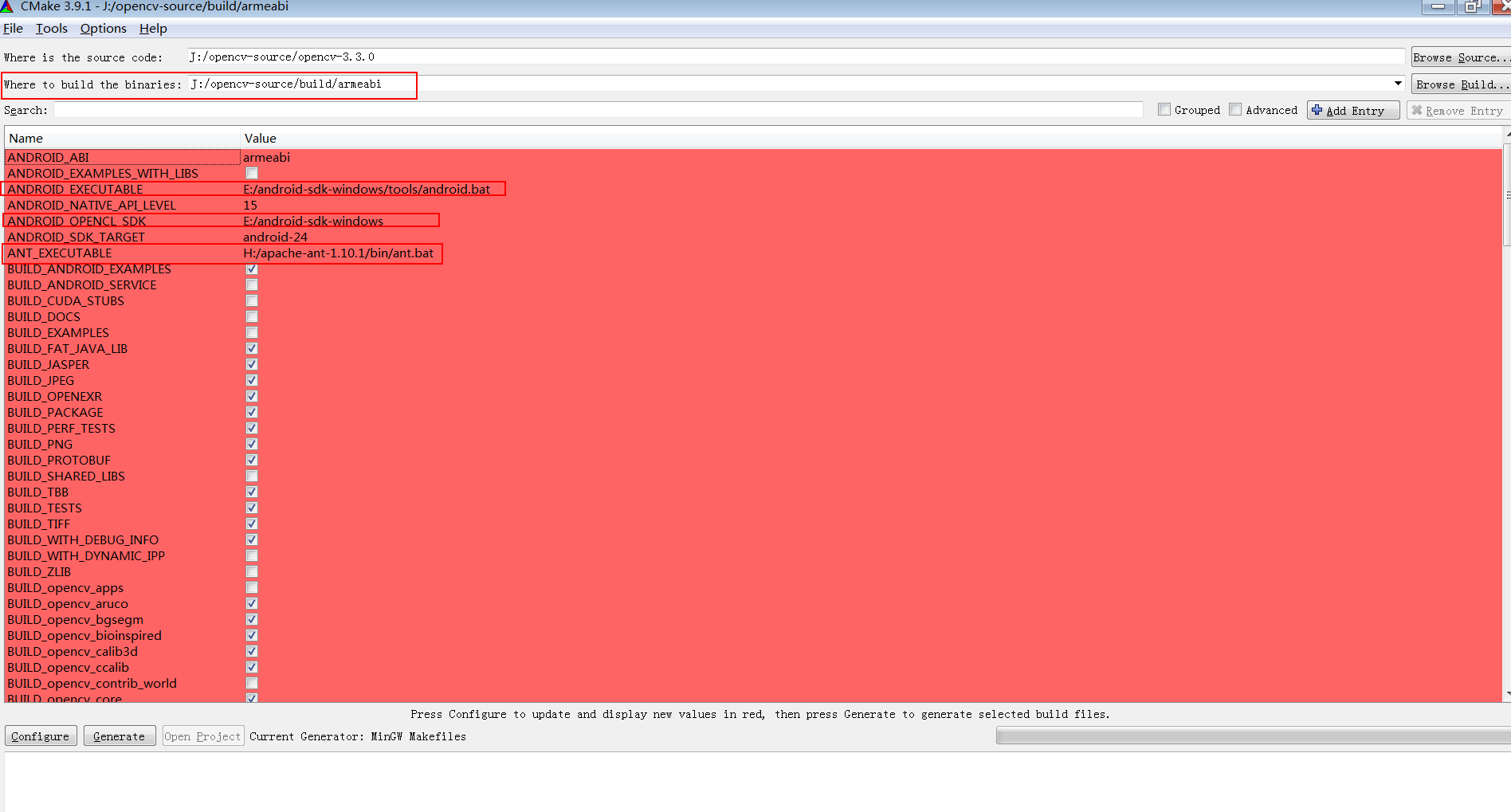Click the Remove Entry button
The width and height of the screenshot is (1511, 812).
[1458, 111]
